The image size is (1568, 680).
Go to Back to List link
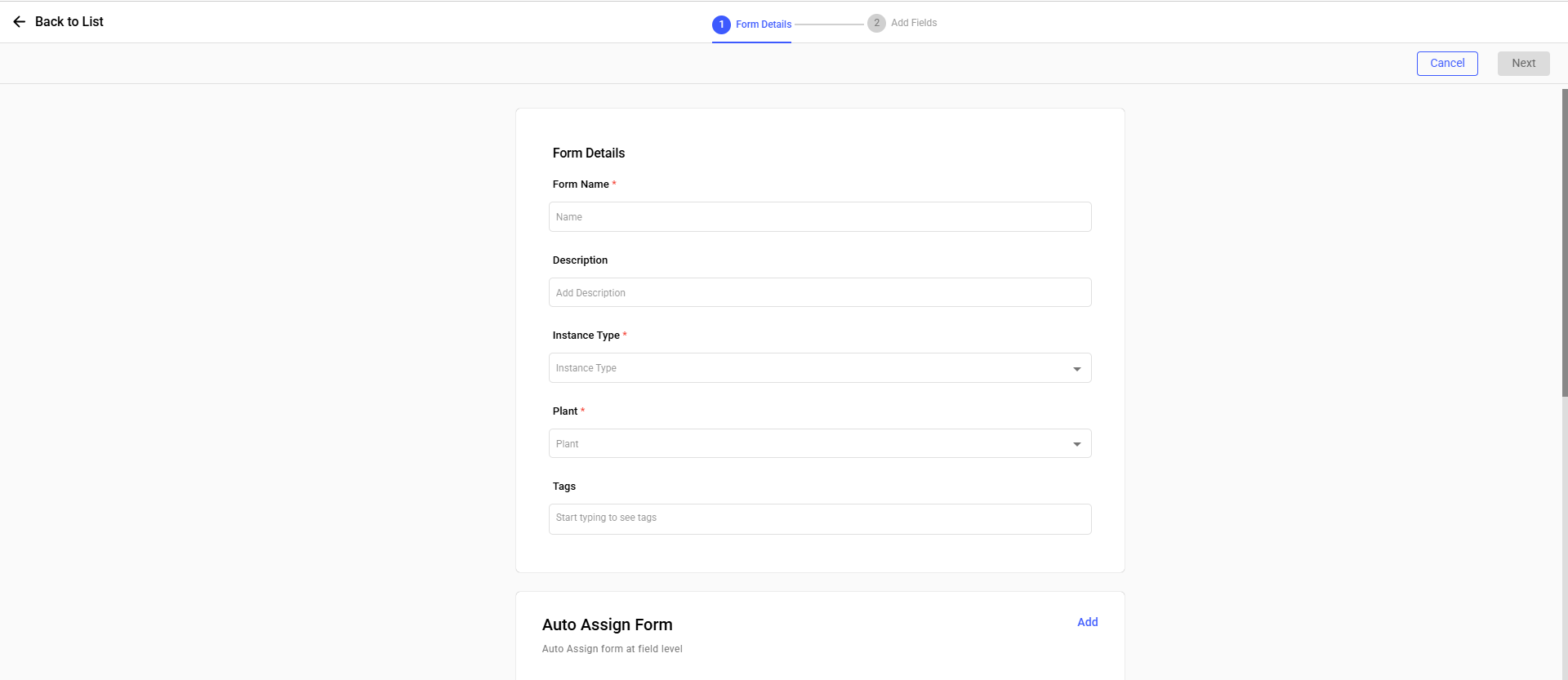[x=69, y=22]
